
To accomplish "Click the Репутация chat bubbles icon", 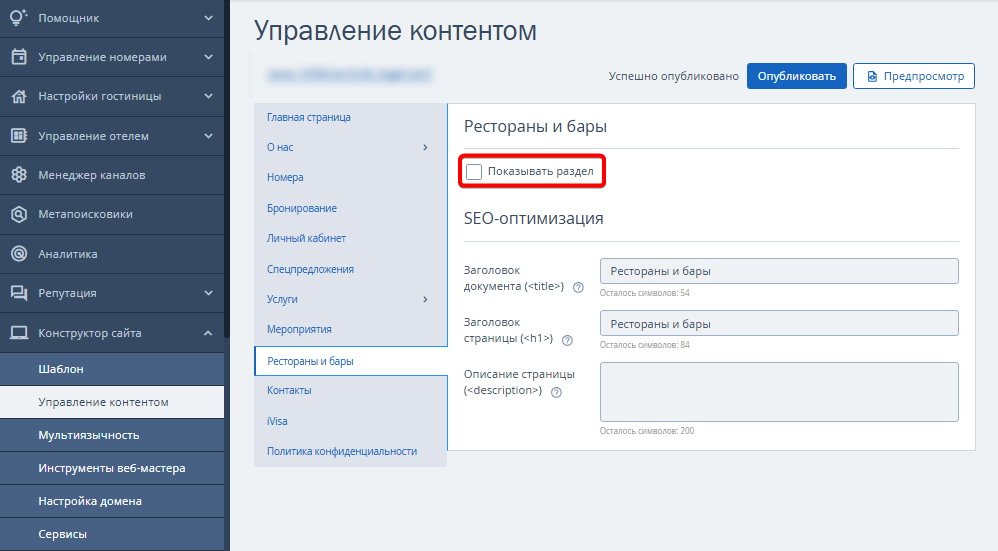I will [19, 293].
